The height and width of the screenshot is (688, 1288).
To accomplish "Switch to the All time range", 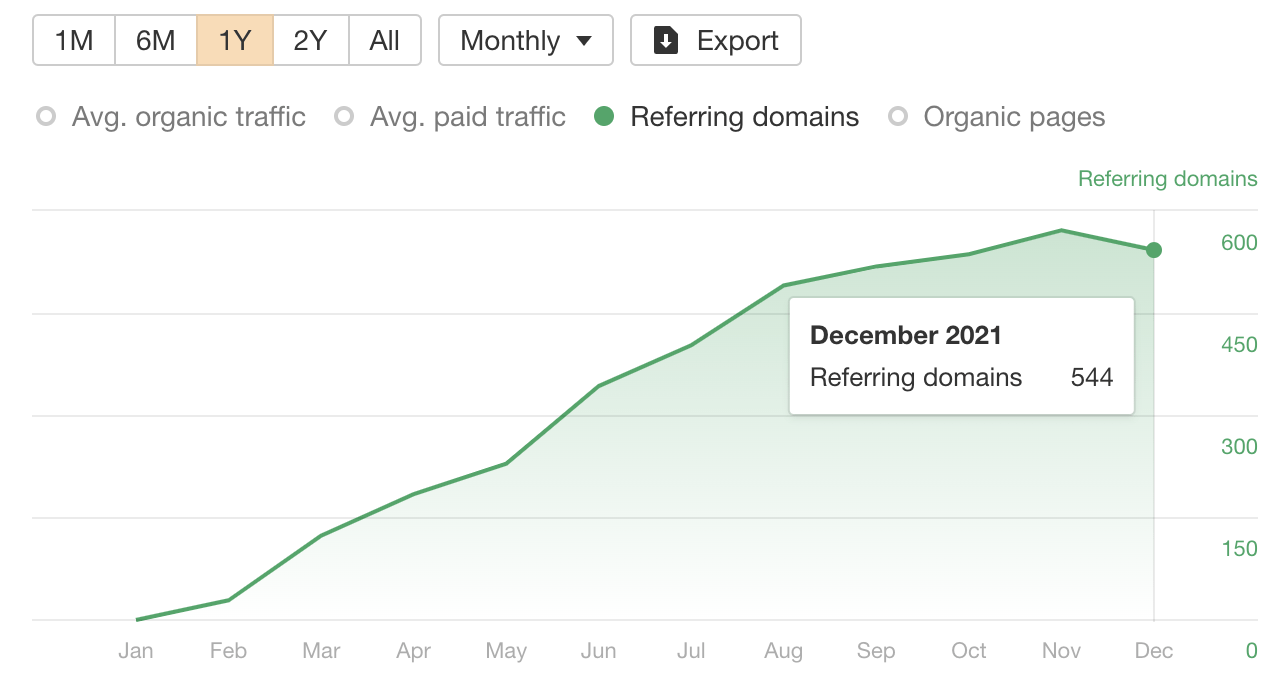I will (x=385, y=40).
